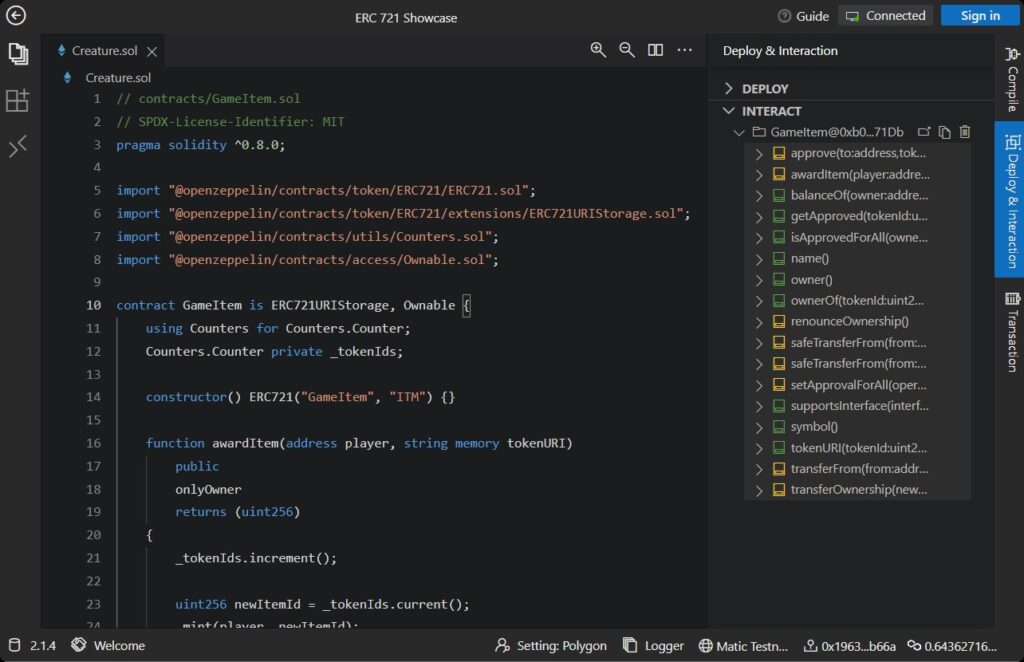This screenshot has height=662, width=1024.
Task: Click the Sign in button
Action: [979, 16]
